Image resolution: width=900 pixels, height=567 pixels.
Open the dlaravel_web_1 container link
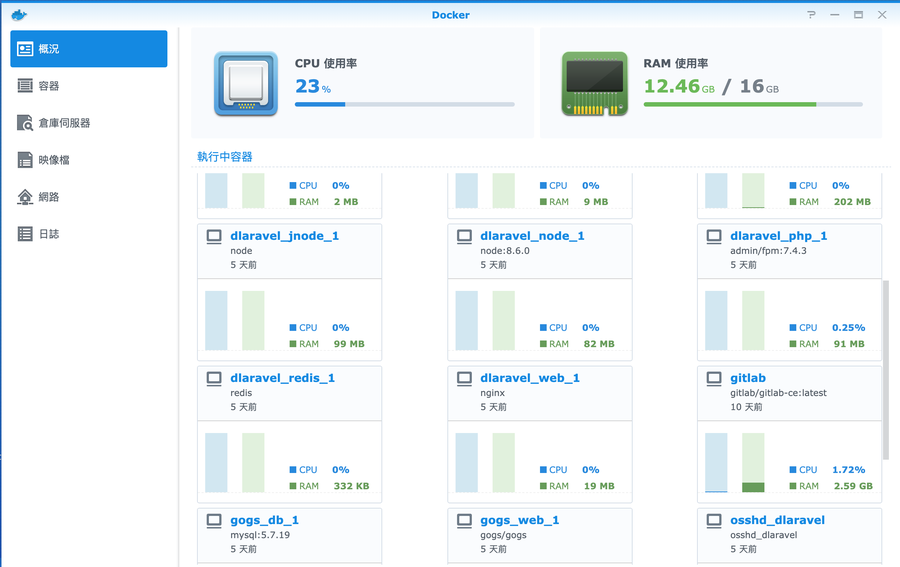pyautogui.click(x=530, y=378)
